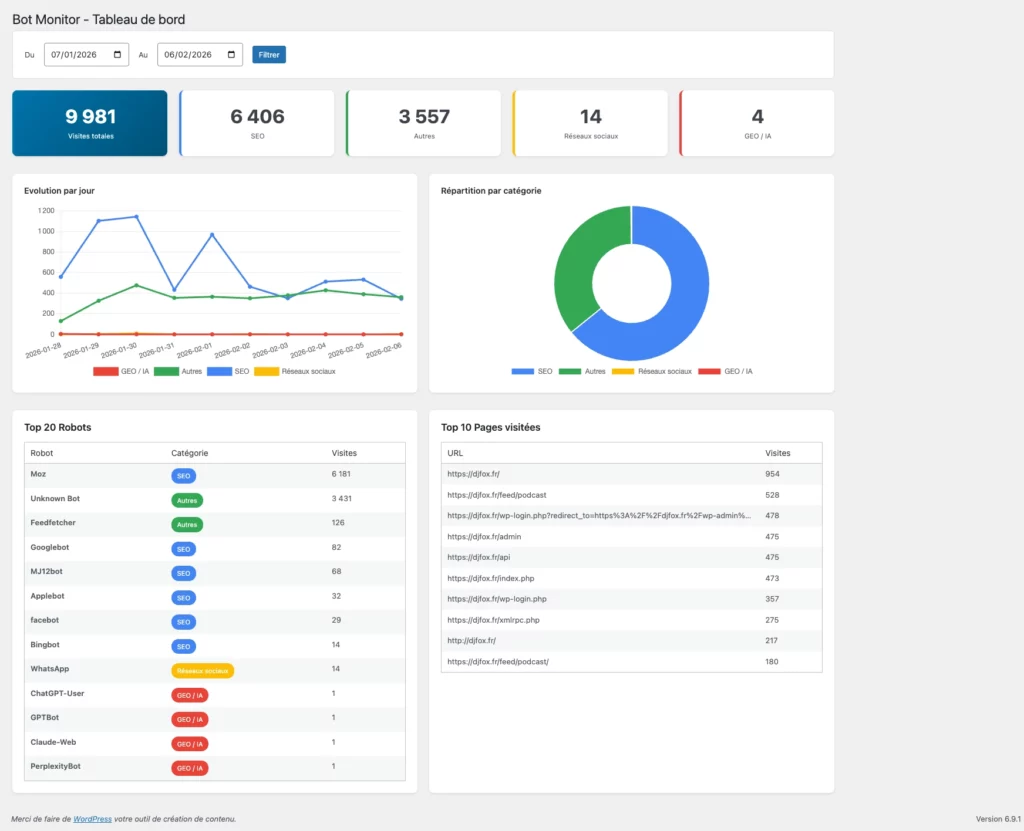Click the https://djfox.fr/index.php URL row
The width and height of the screenshot is (1024, 831).
[490, 579]
